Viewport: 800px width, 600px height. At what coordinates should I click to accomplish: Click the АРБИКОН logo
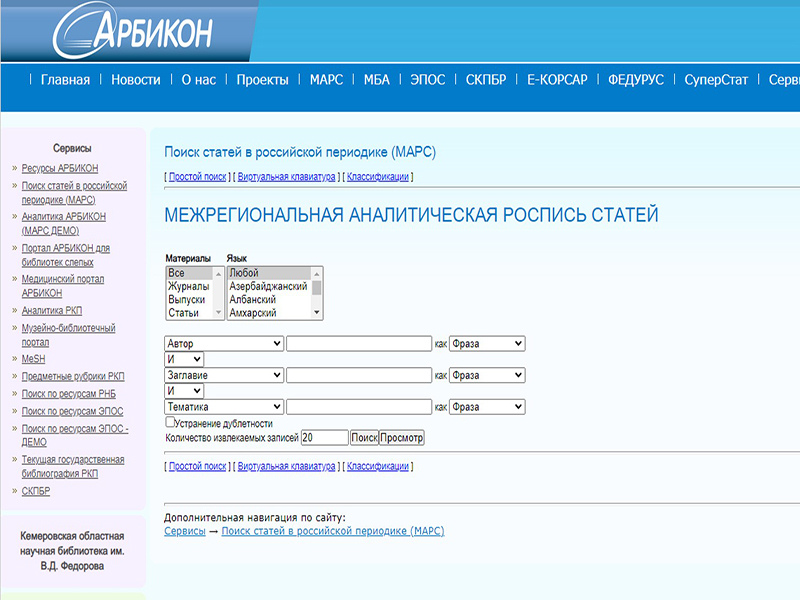click(133, 32)
